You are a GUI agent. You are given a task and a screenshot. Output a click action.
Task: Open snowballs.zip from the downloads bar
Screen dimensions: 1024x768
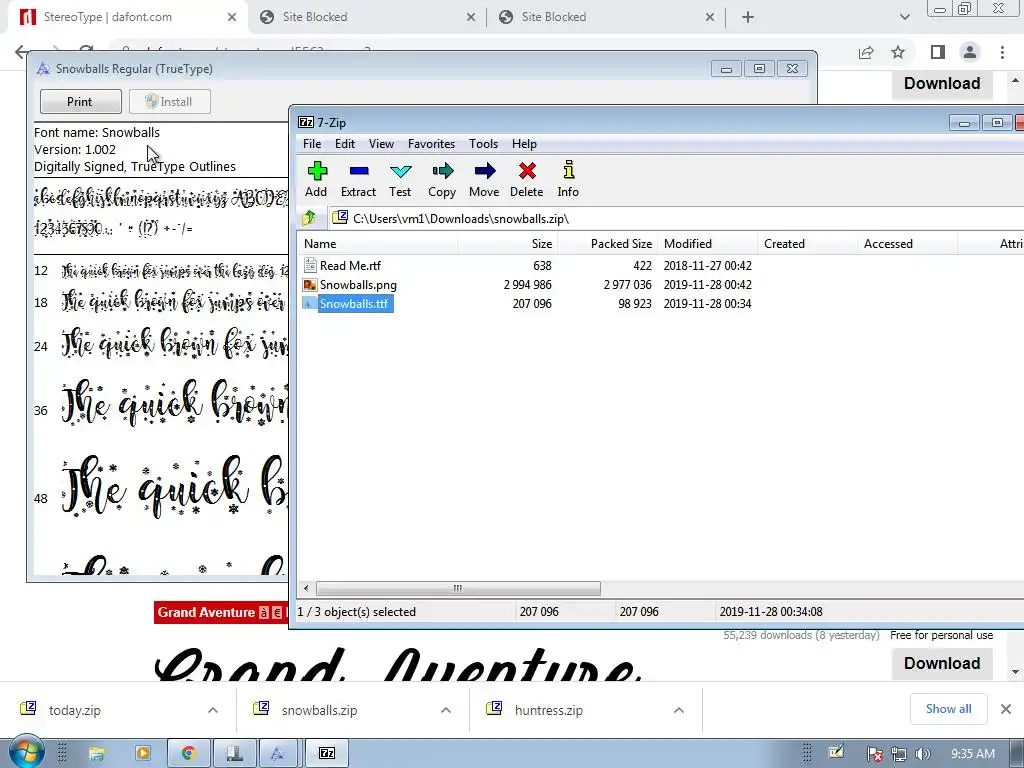(319, 711)
